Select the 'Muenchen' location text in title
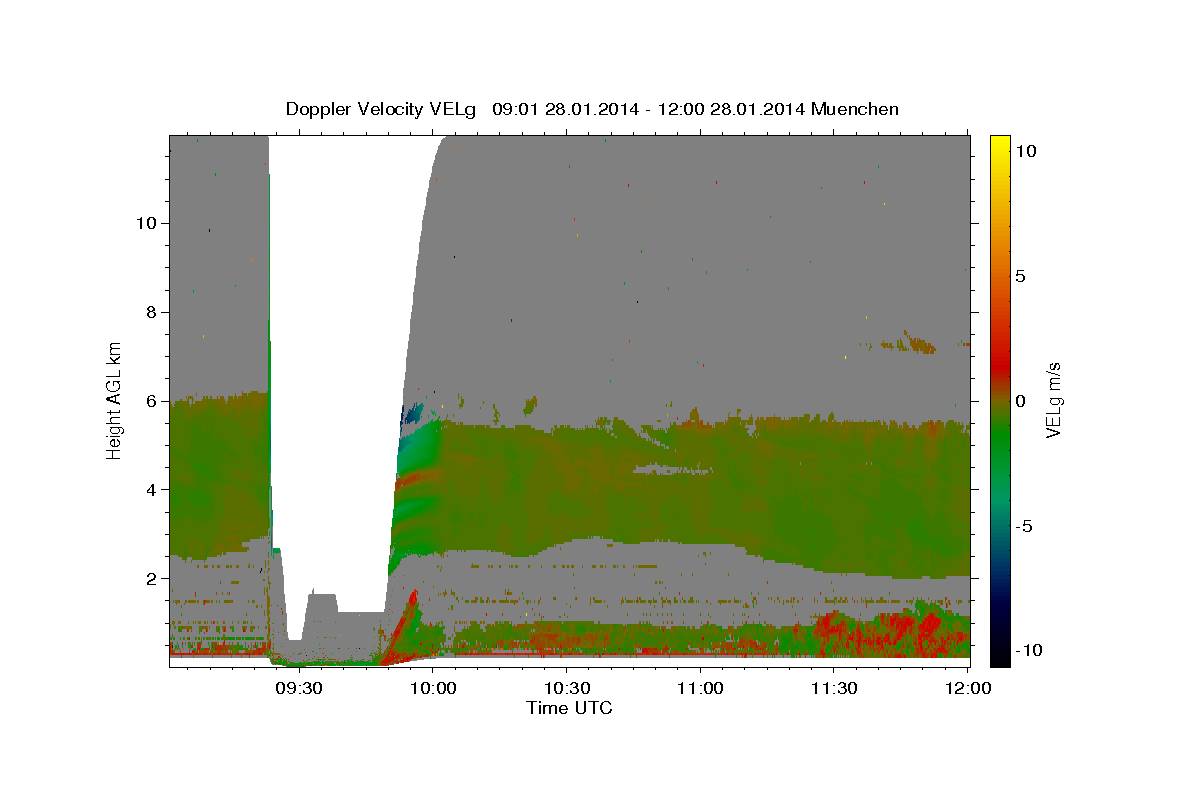The width and height of the screenshot is (1200, 800). tap(855, 108)
